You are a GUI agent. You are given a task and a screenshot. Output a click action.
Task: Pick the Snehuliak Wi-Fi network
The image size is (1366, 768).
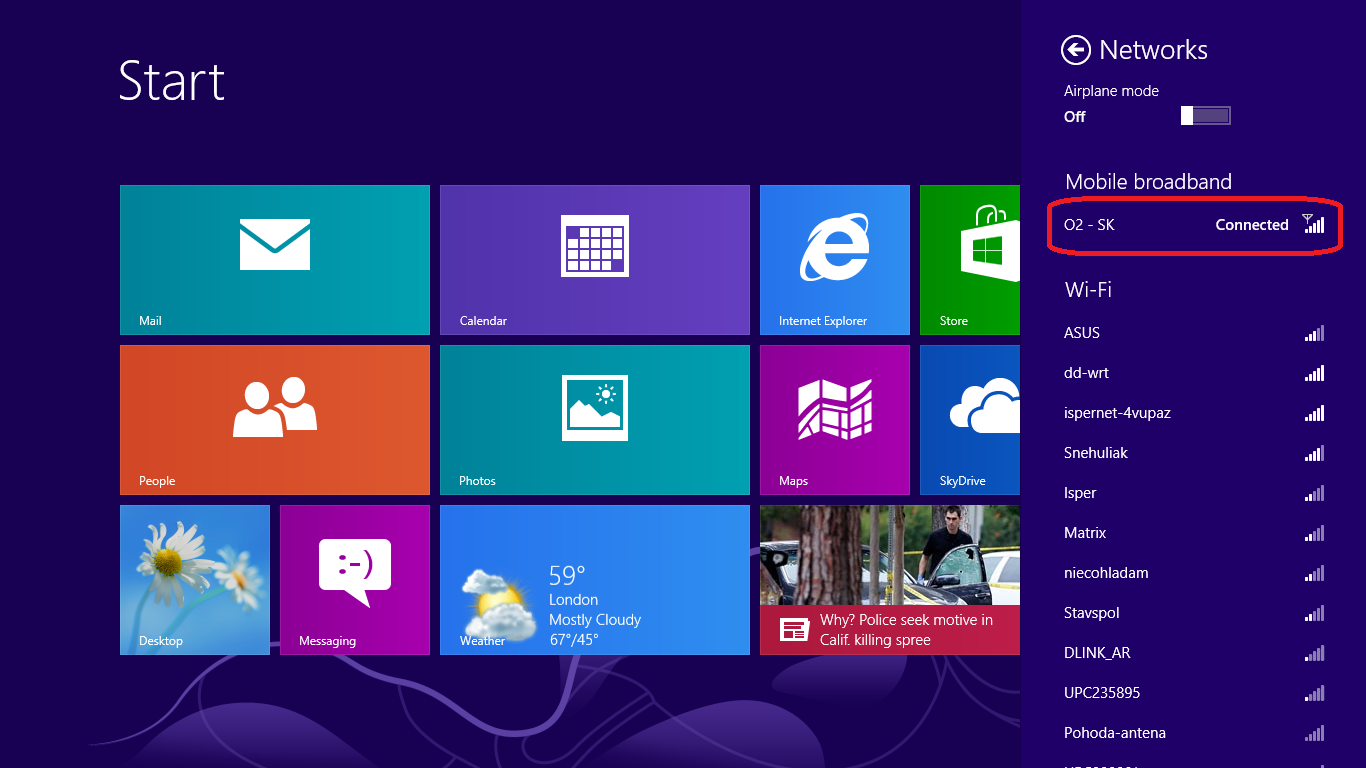tap(1194, 453)
